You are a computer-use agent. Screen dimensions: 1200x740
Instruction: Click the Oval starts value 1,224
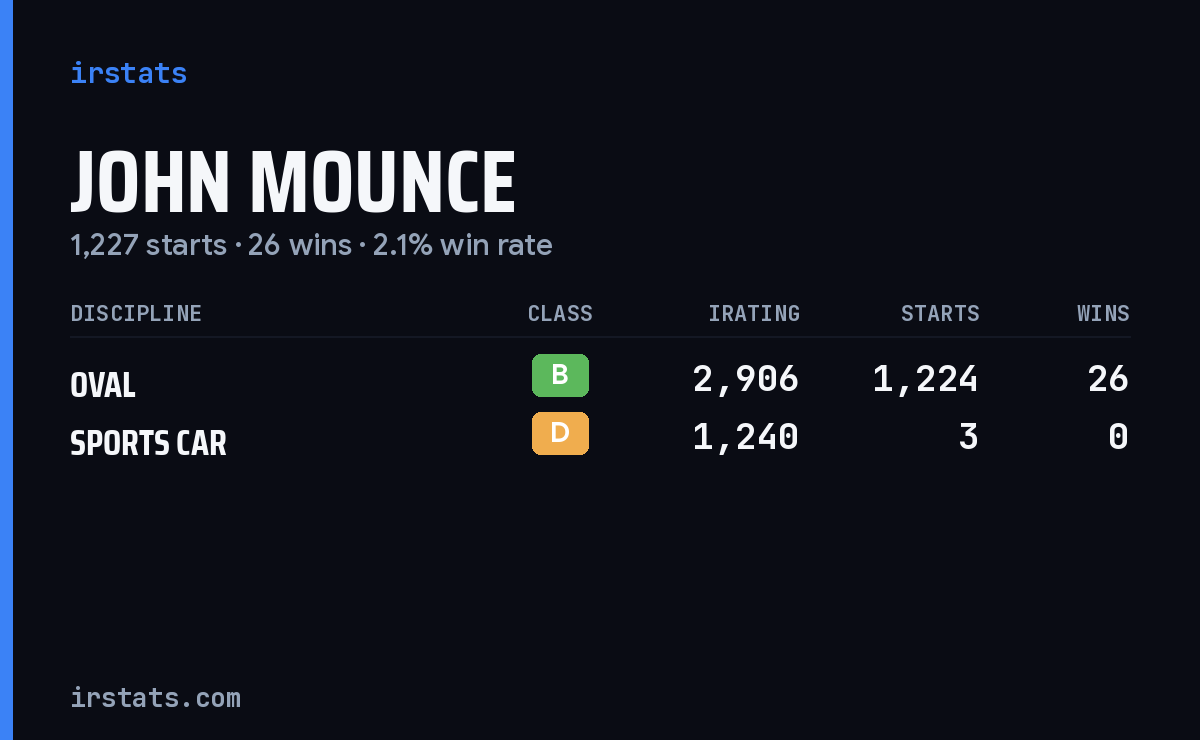click(x=925, y=379)
